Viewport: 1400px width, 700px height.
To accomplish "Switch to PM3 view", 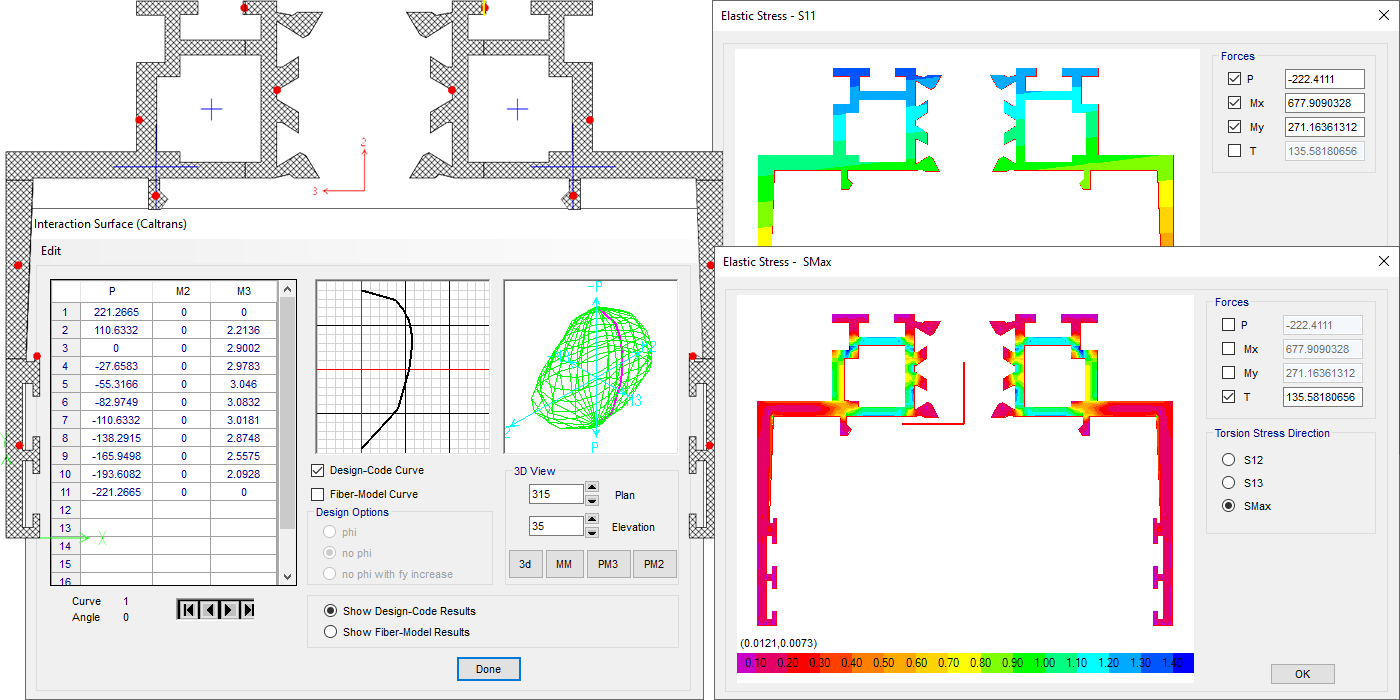I will (608, 564).
